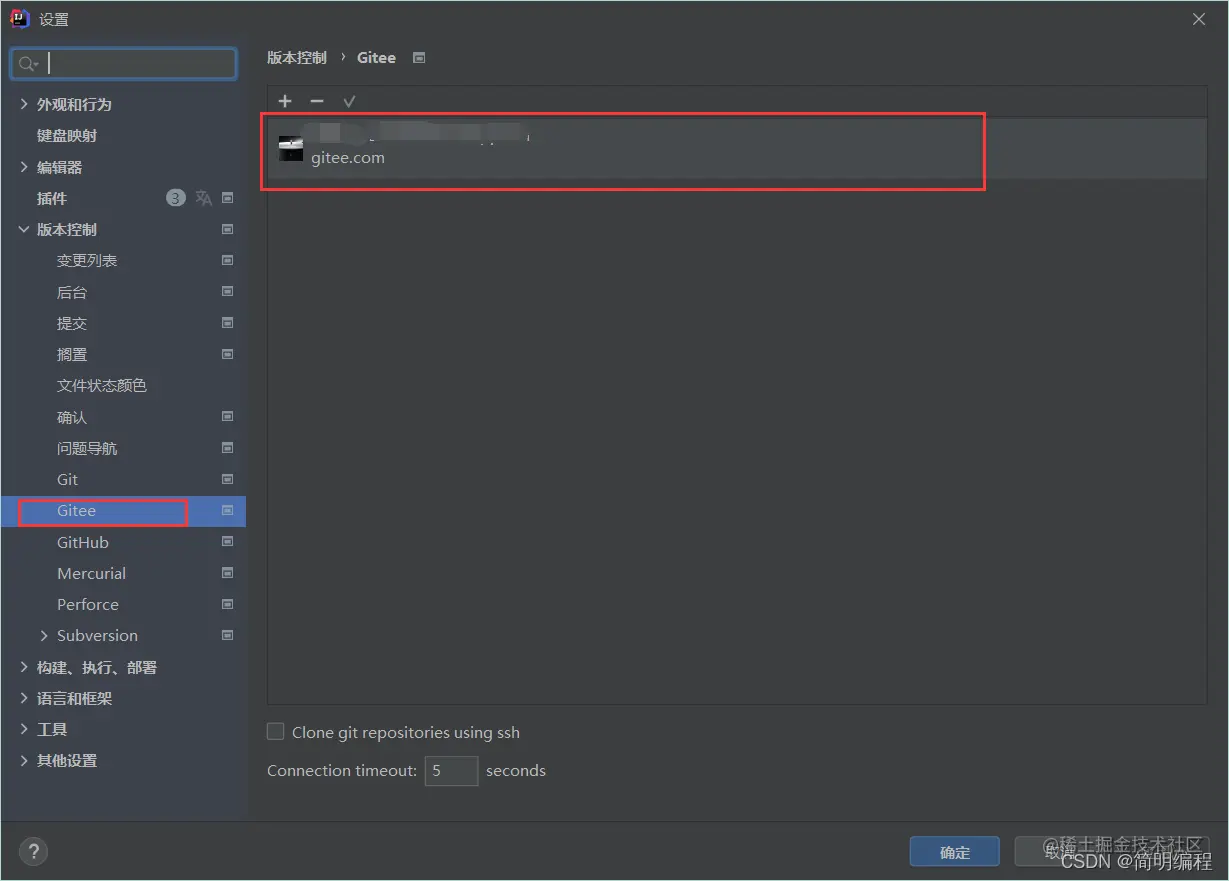Select 后台 settings page
Screen dimensions: 1229x881
pos(72,292)
